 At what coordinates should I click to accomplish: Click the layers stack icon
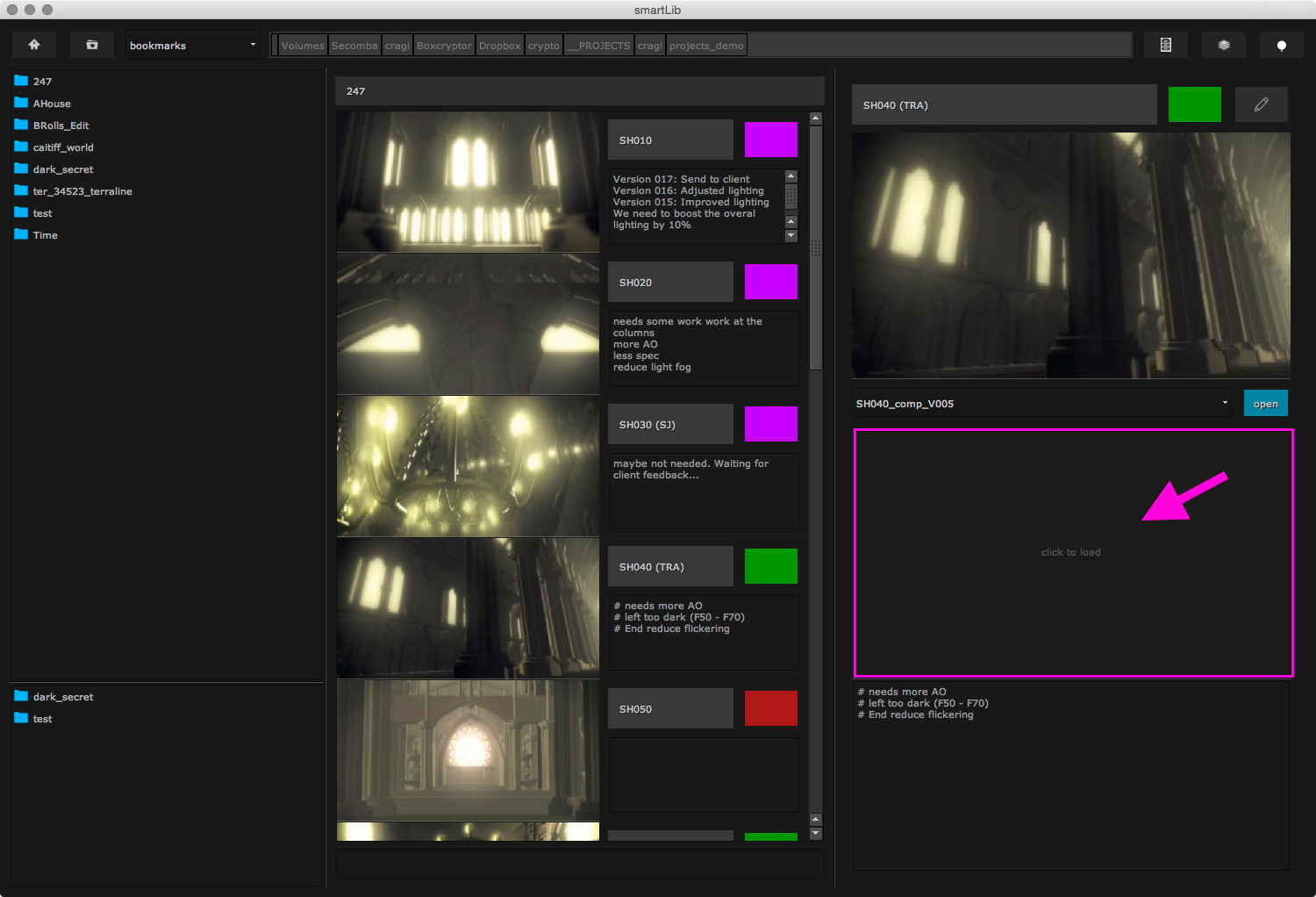1224,45
